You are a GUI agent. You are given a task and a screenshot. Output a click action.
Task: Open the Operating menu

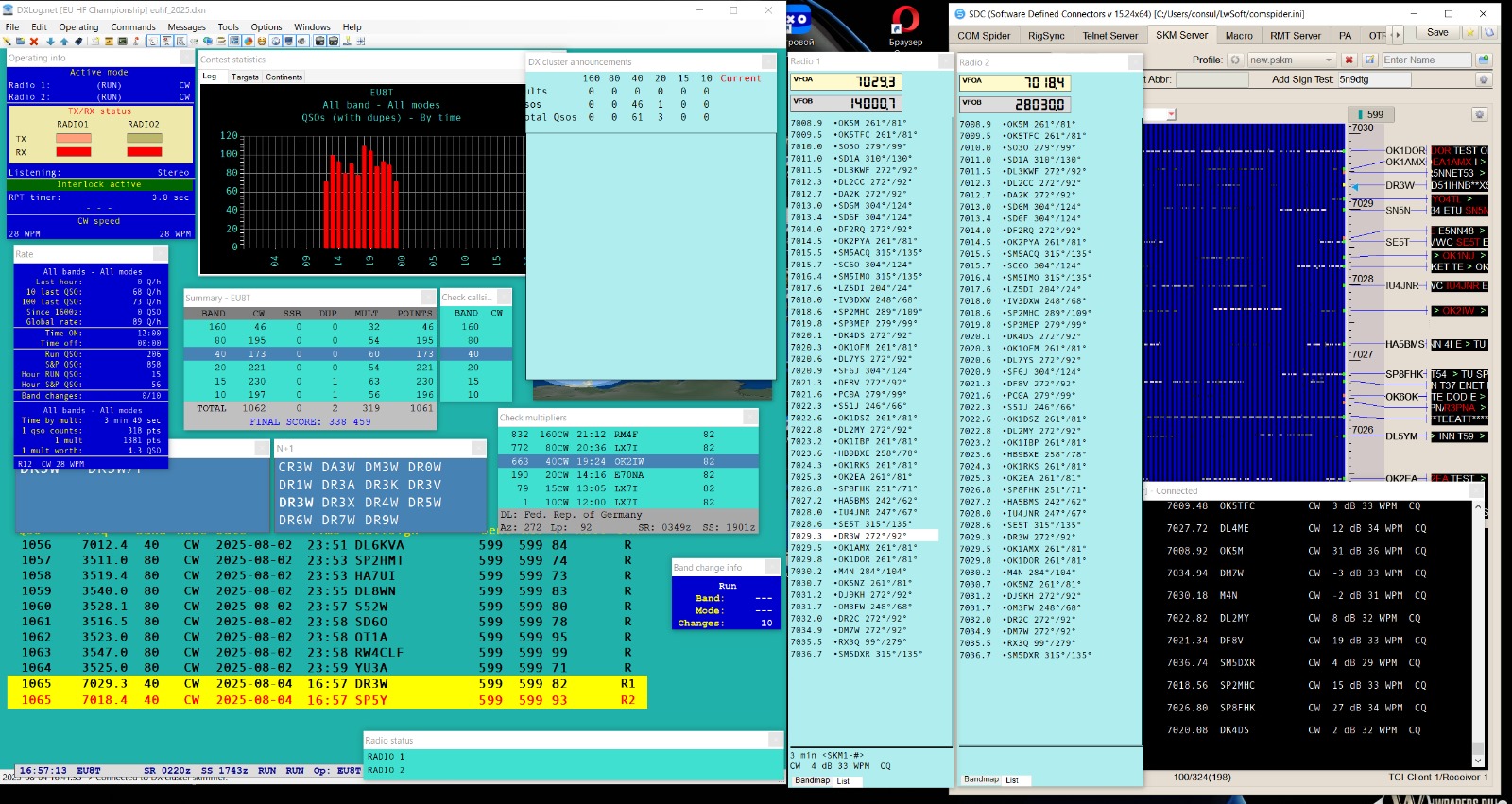click(78, 27)
